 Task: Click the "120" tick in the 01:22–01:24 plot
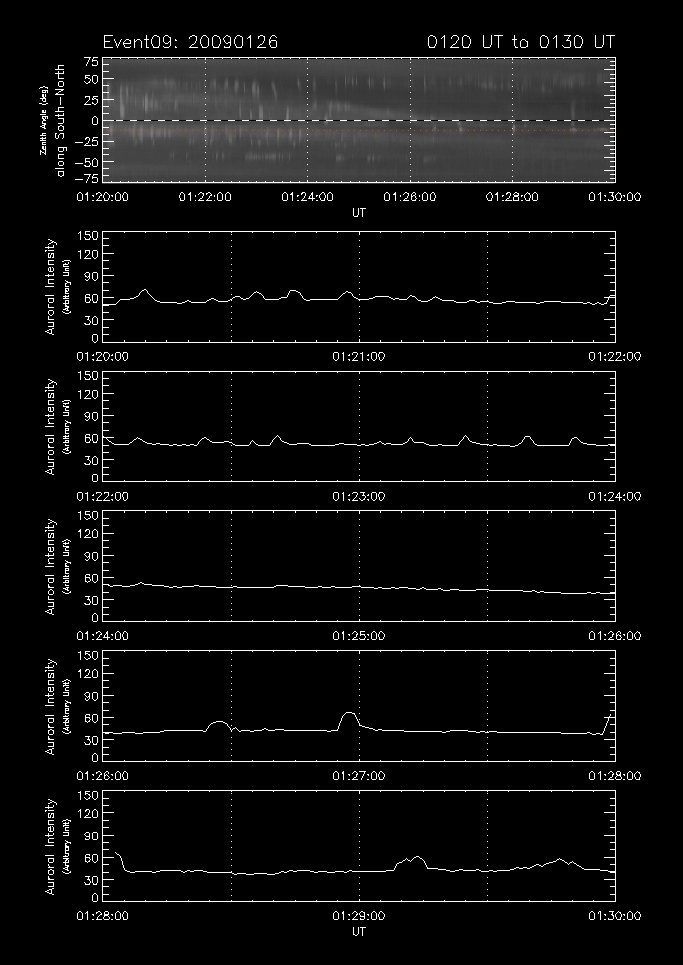[x=90, y=394]
